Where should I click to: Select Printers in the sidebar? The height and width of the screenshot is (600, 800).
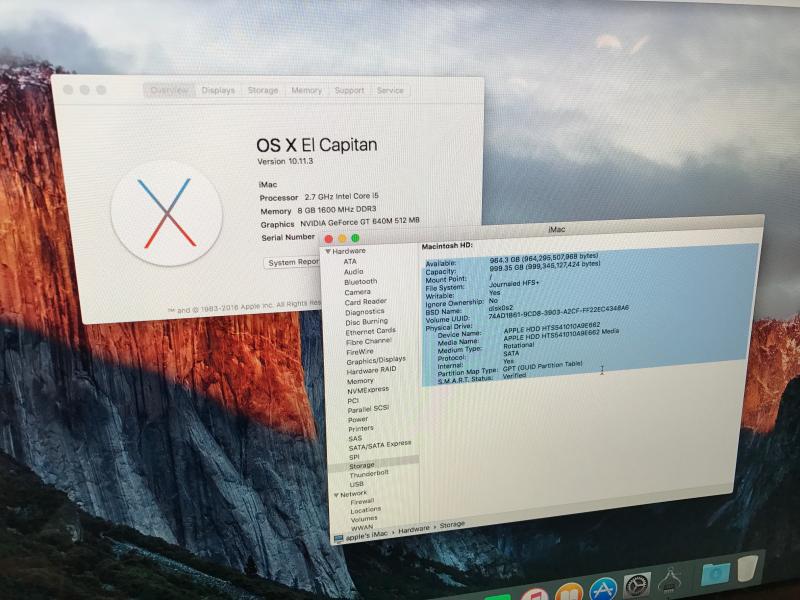pos(361,429)
